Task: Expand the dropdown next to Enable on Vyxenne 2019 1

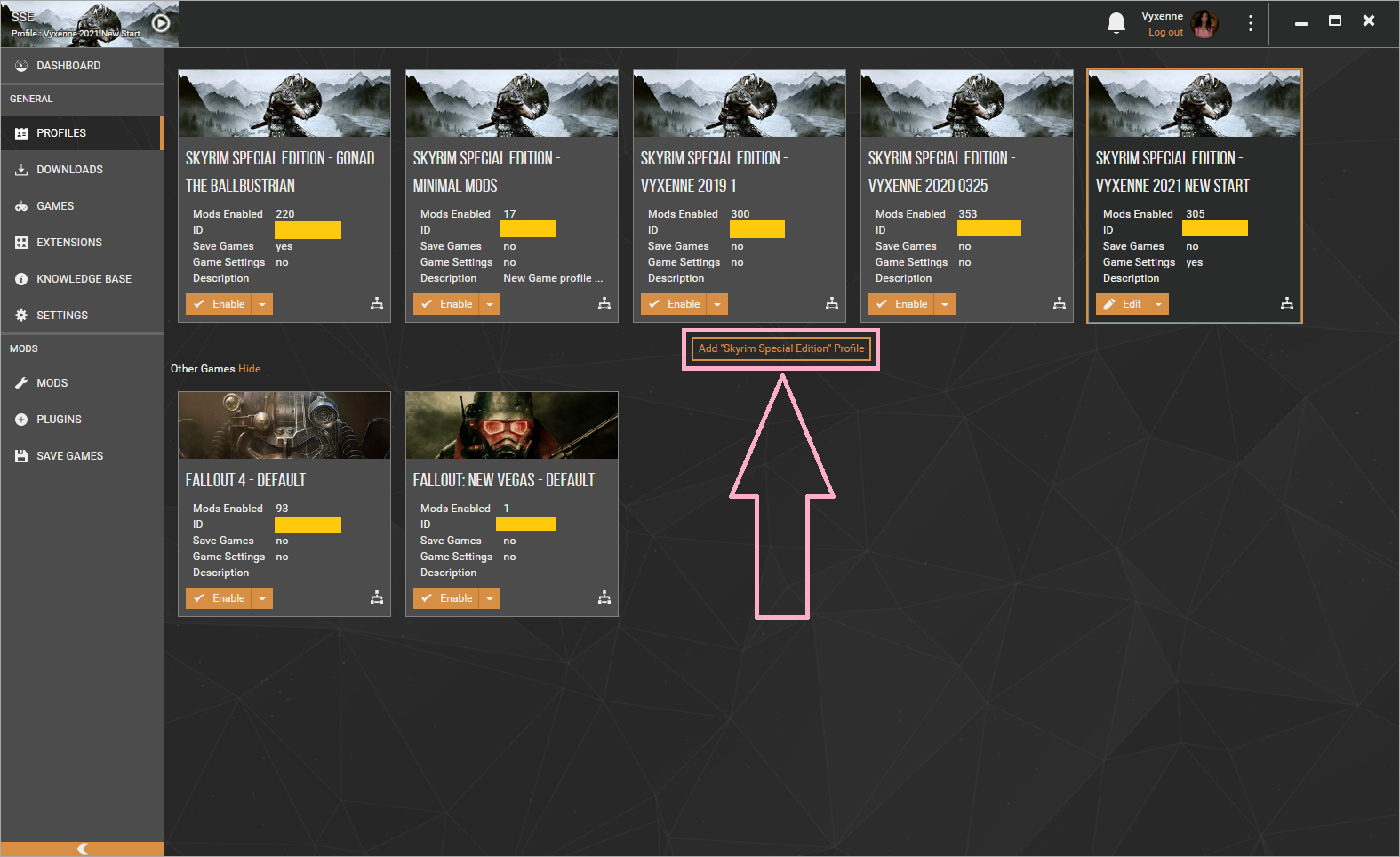Action: point(717,304)
